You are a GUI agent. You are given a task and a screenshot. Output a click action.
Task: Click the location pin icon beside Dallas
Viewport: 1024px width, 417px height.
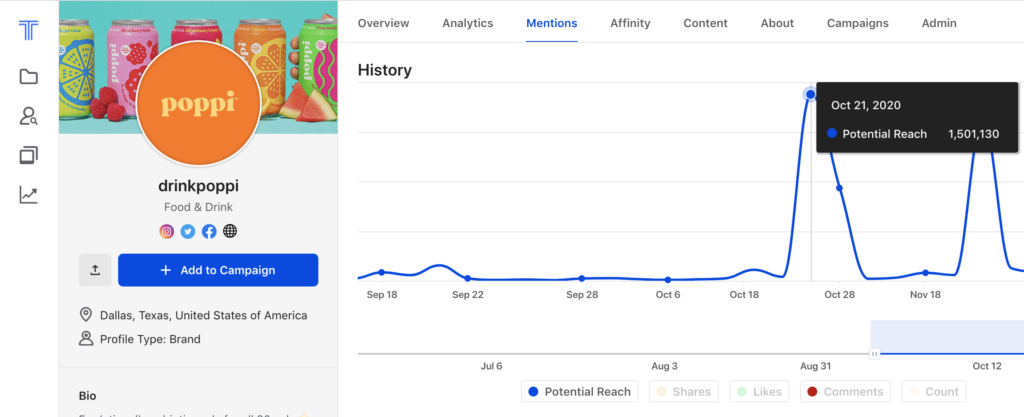click(86, 315)
